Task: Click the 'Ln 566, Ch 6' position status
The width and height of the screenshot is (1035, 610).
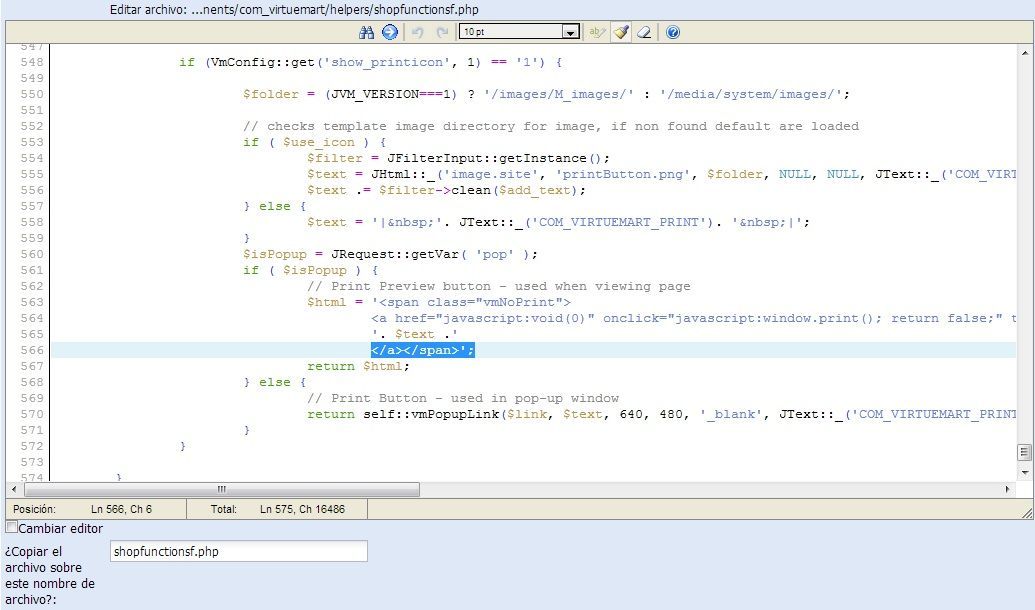Action: pyautogui.click(x=121, y=509)
